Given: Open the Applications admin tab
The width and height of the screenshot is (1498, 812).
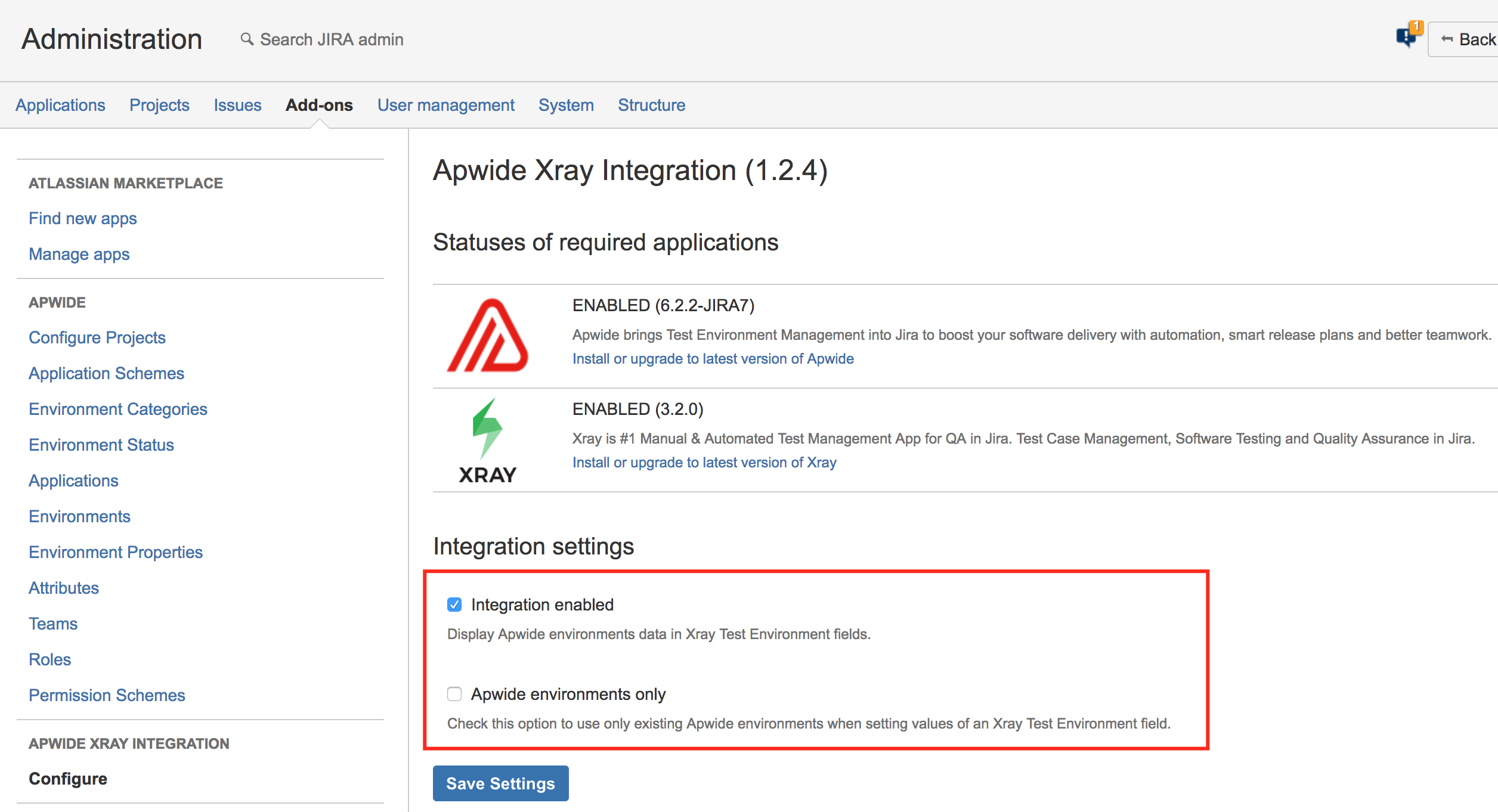Looking at the screenshot, I should pyautogui.click(x=60, y=105).
